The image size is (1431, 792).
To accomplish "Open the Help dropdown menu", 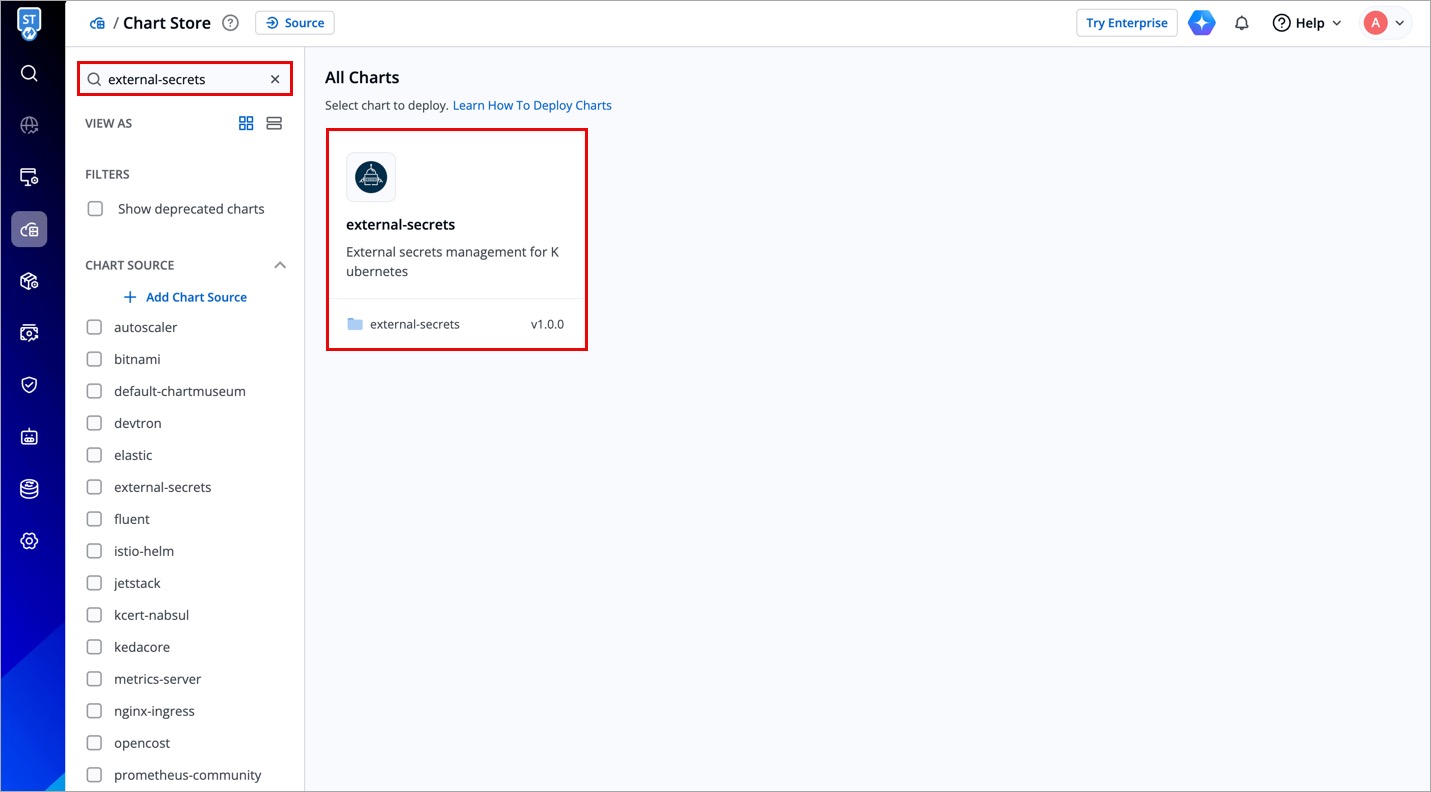I will tap(1307, 23).
